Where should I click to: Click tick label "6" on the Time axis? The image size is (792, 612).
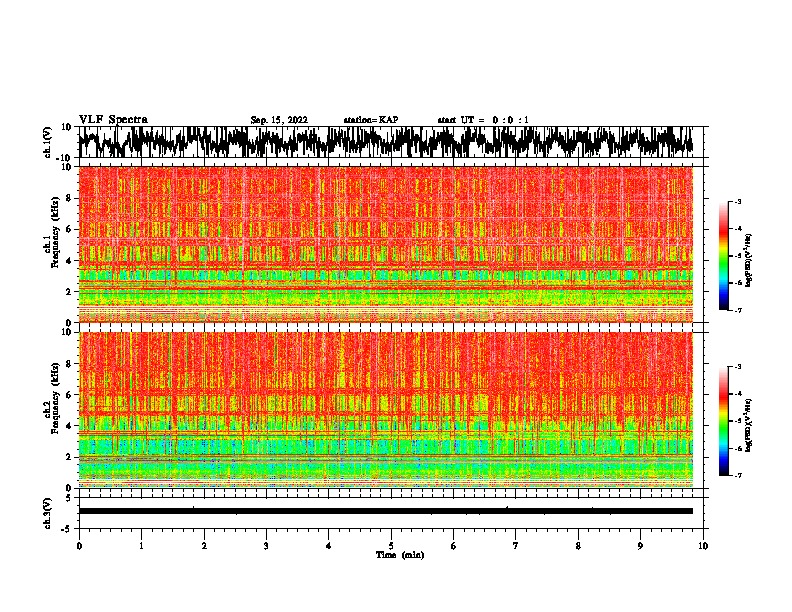[454, 546]
